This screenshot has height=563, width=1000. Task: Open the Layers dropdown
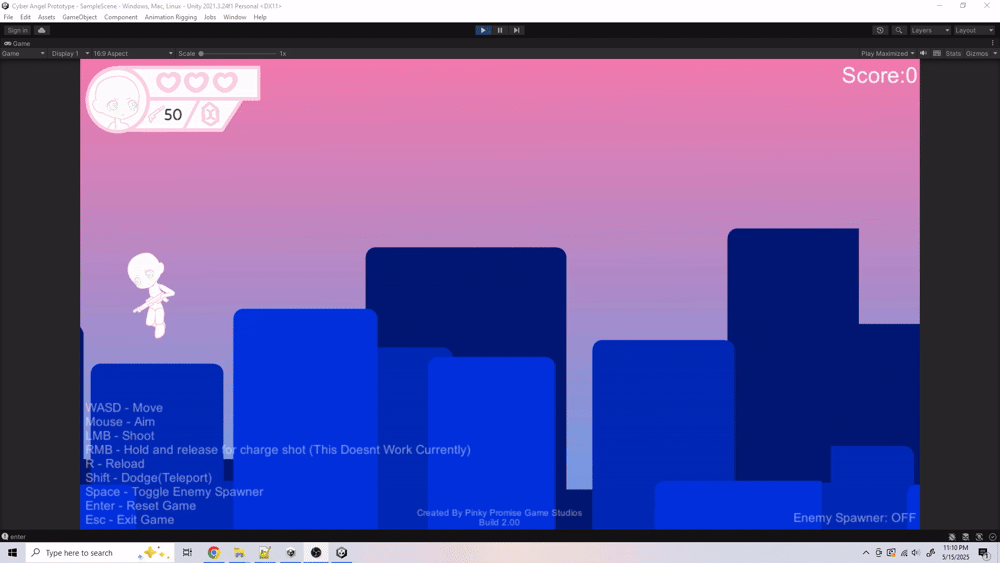[930, 30]
